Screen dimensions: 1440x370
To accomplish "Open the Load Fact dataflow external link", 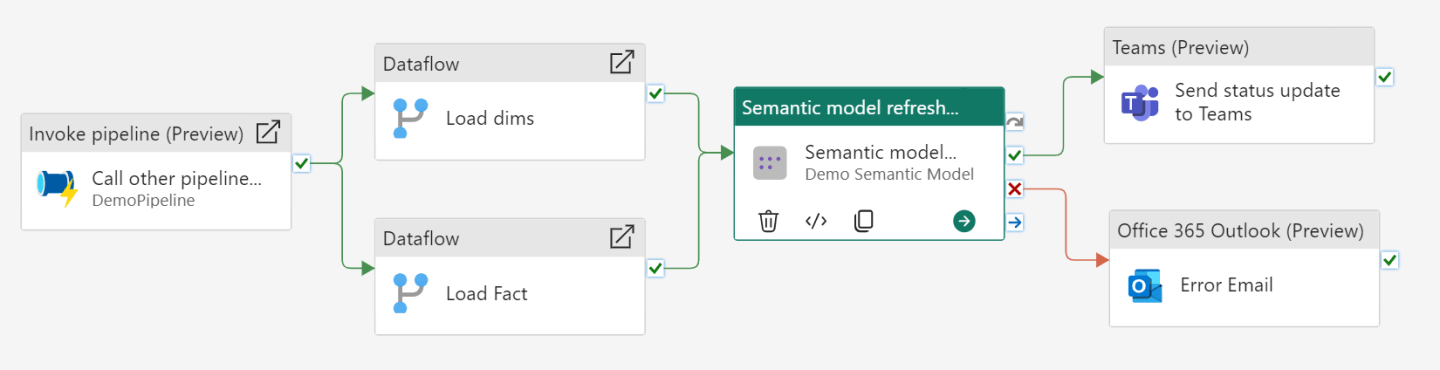I will click(622, 238).
